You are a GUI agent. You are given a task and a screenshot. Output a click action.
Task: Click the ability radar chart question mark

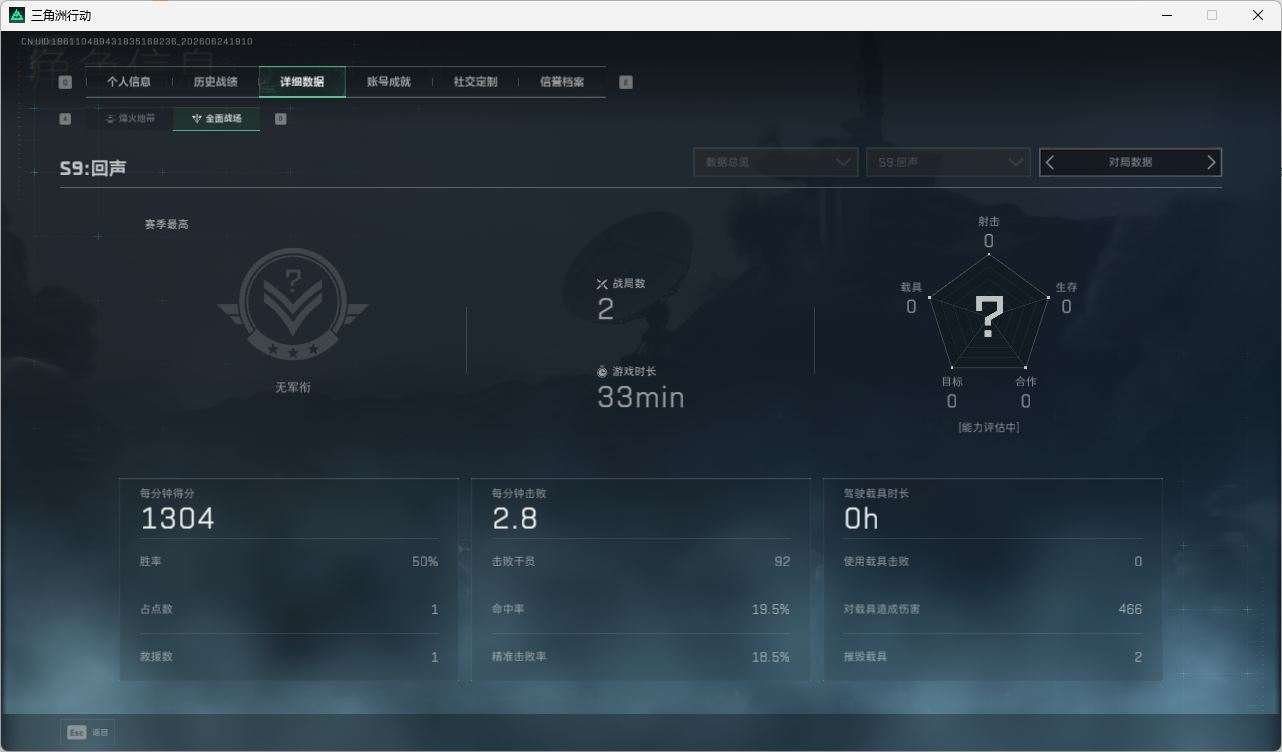tap(989, 317)
